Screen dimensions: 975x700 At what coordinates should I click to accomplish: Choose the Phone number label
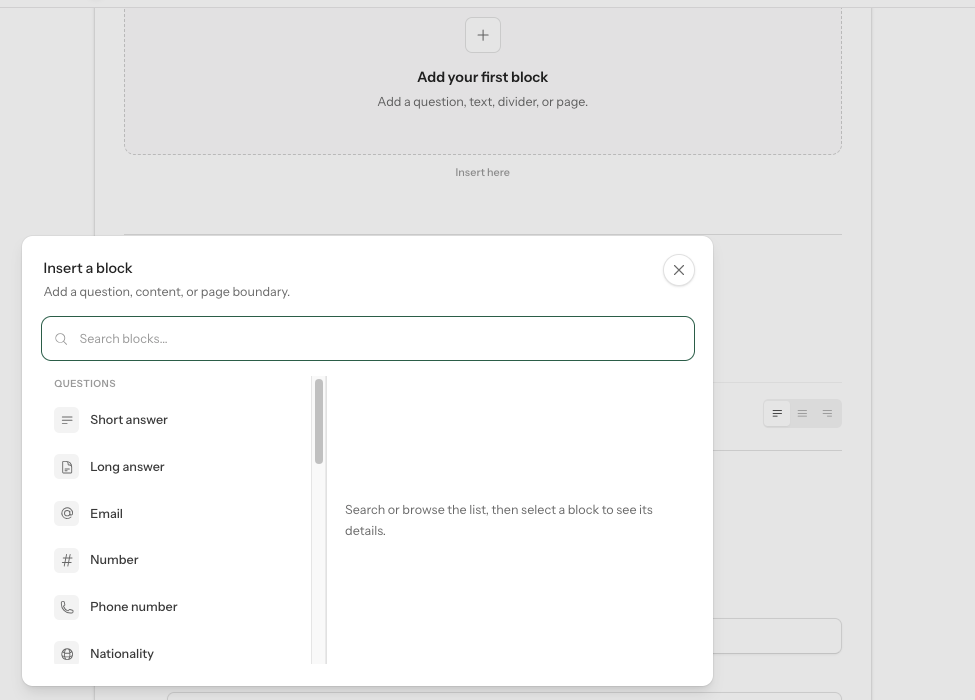pos(133,607)
